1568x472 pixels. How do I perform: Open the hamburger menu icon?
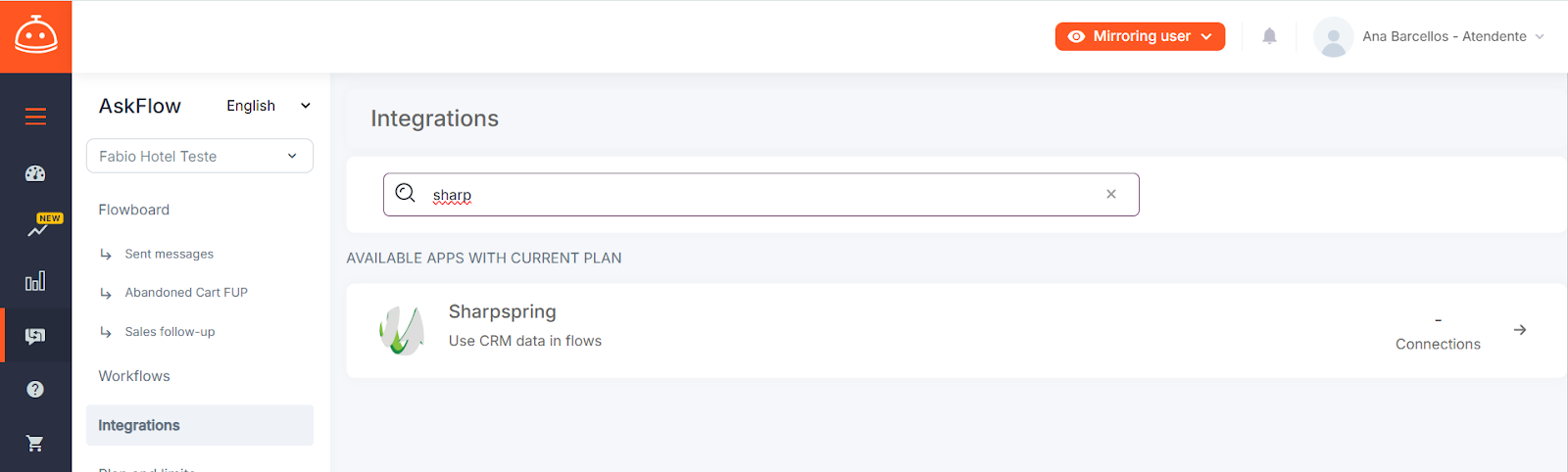coord(35,117)
